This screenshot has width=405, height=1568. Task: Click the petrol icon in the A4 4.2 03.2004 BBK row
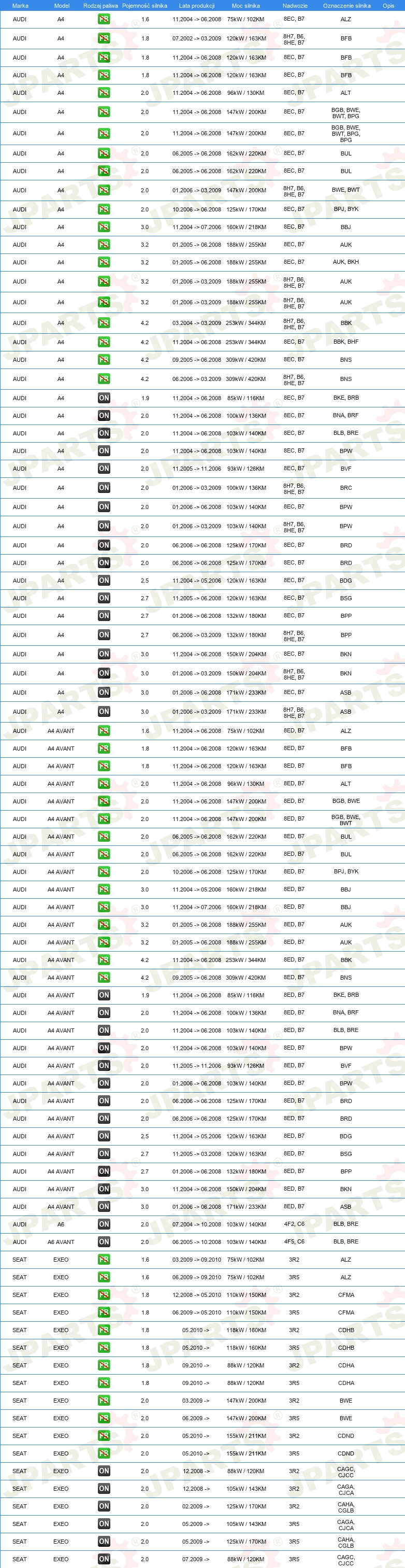coord(104,322)
